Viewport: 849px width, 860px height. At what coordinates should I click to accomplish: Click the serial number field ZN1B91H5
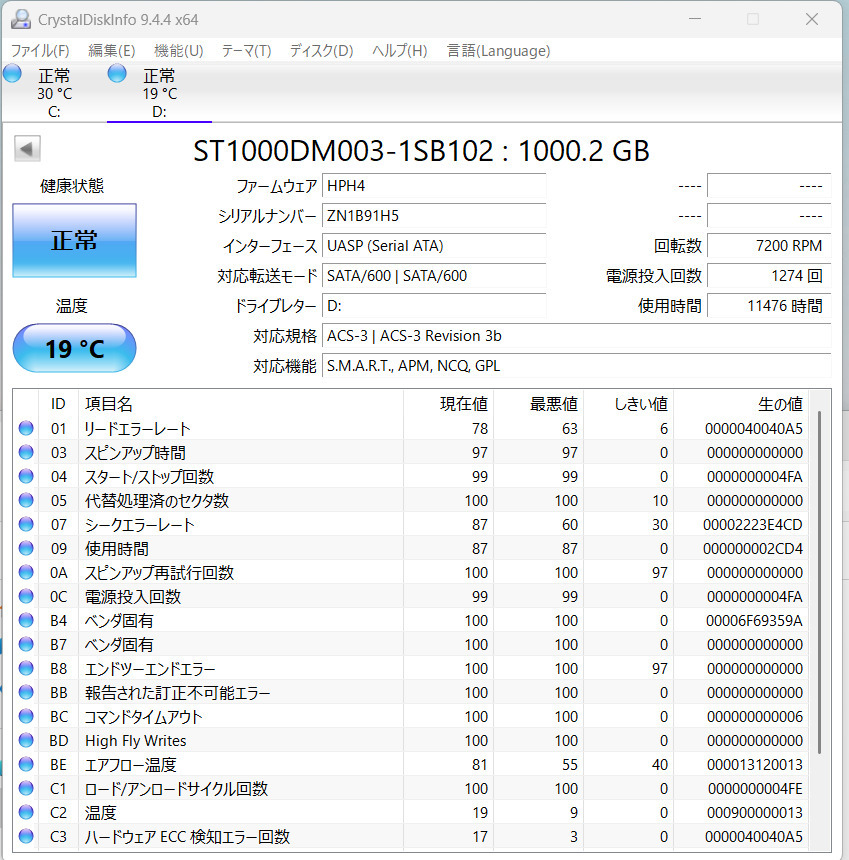pyautogui.click(x=434, y=216)
